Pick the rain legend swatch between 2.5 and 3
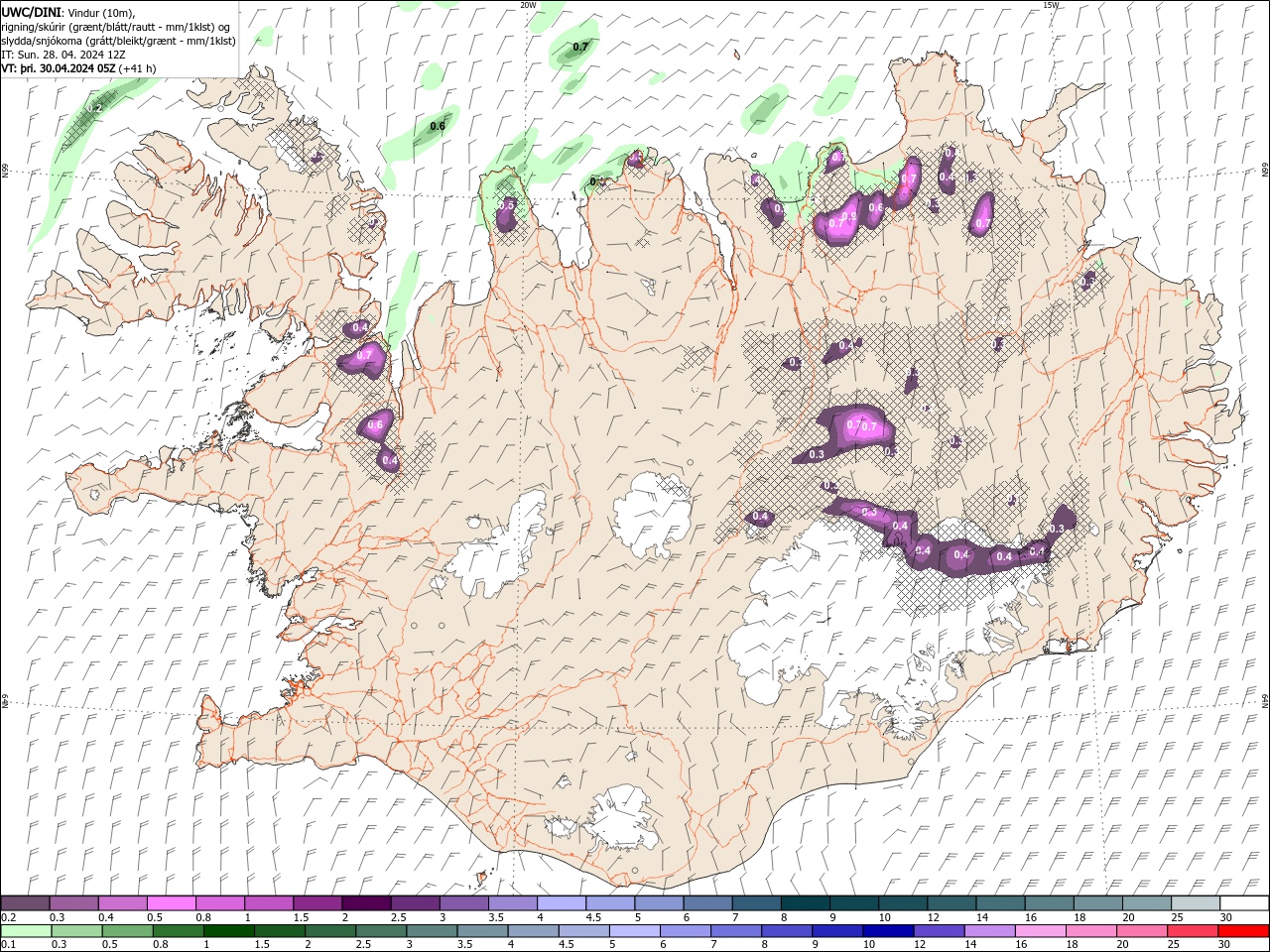This screenshot has width=1270, height=952. coord(382,931)
